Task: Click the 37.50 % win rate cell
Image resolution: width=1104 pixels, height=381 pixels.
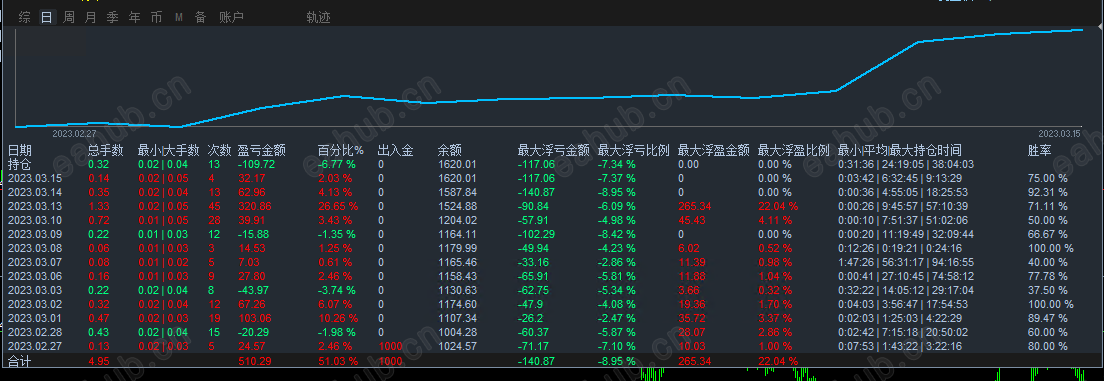Action: coord(1048,290)
